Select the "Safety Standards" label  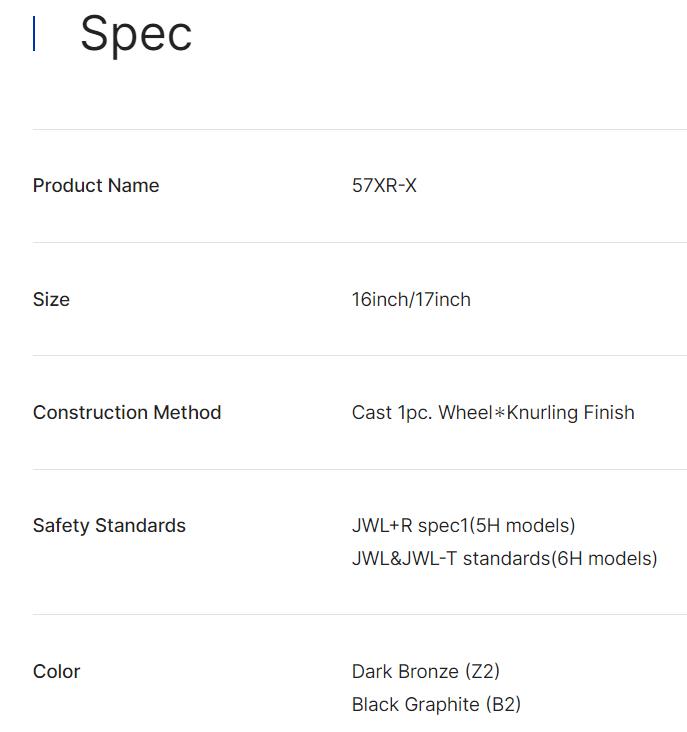click(109, 525)
